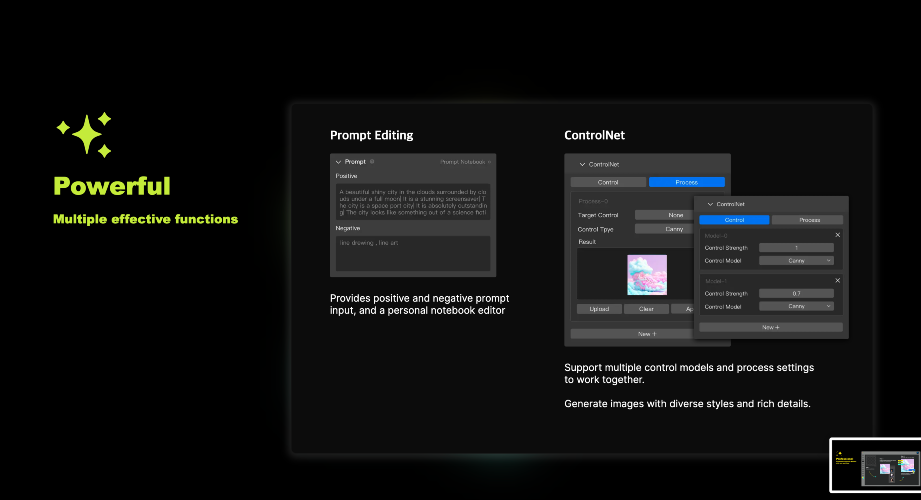Click the Positive label
The width and height of the screenshot is (921, 500).
pyautogui.click(x=346, y=176)
